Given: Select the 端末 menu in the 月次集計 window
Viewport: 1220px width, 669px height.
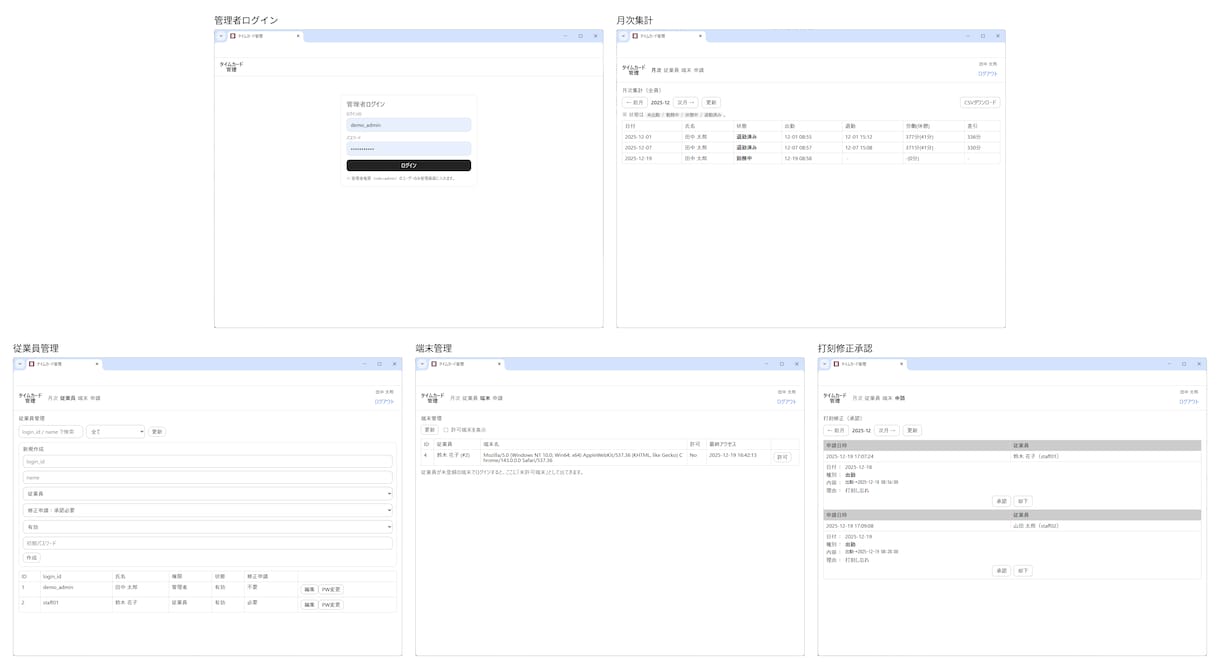Looking at the screenshot, I should [x=686, y=70].
